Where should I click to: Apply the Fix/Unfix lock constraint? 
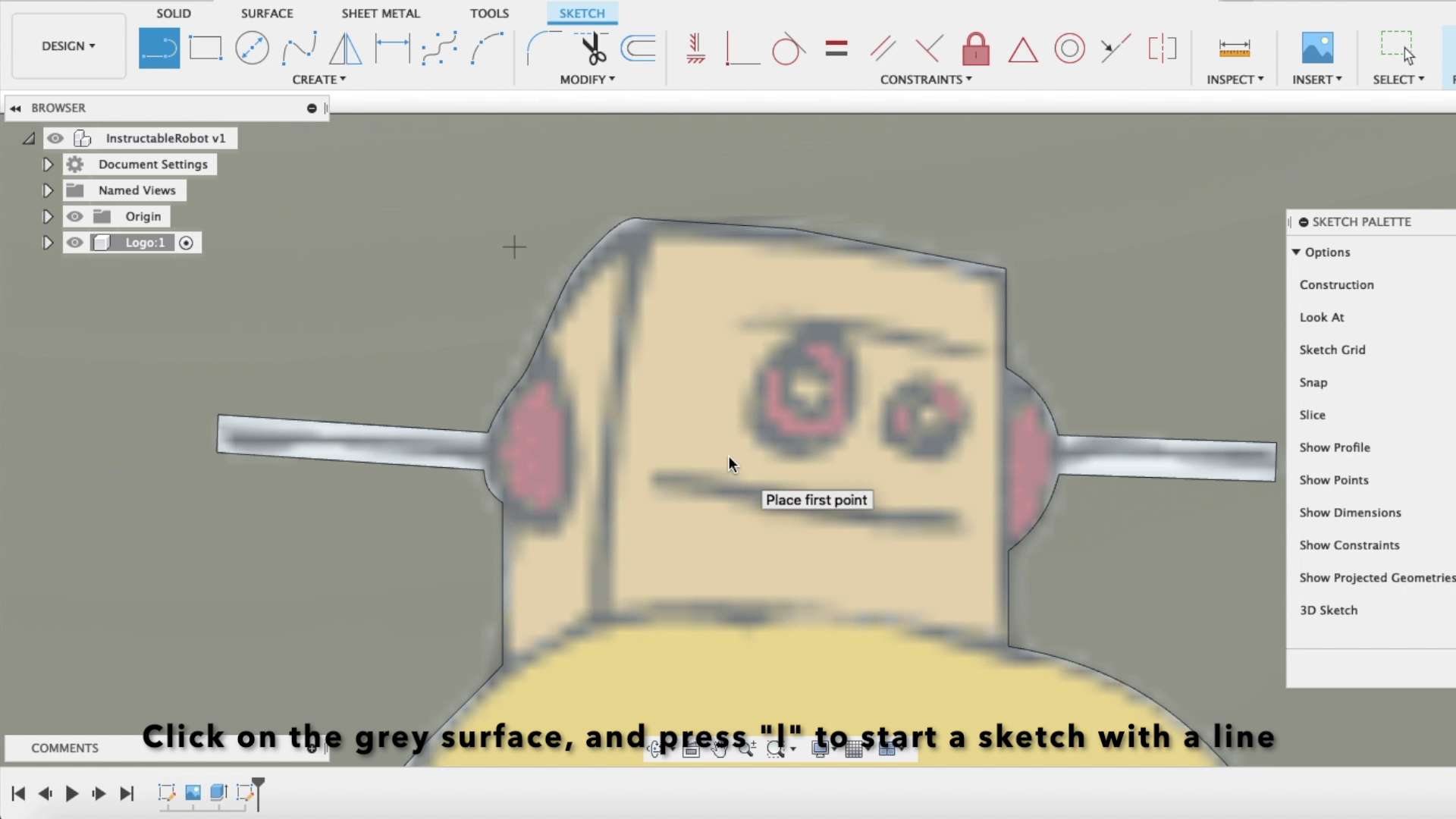click(975, 49)
